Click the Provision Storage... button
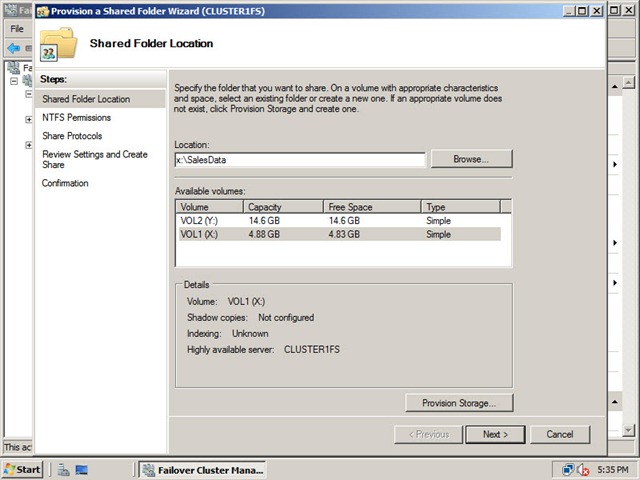Viewport: 640px width, 480px height. pyautogui.click(x=459, y=403)
